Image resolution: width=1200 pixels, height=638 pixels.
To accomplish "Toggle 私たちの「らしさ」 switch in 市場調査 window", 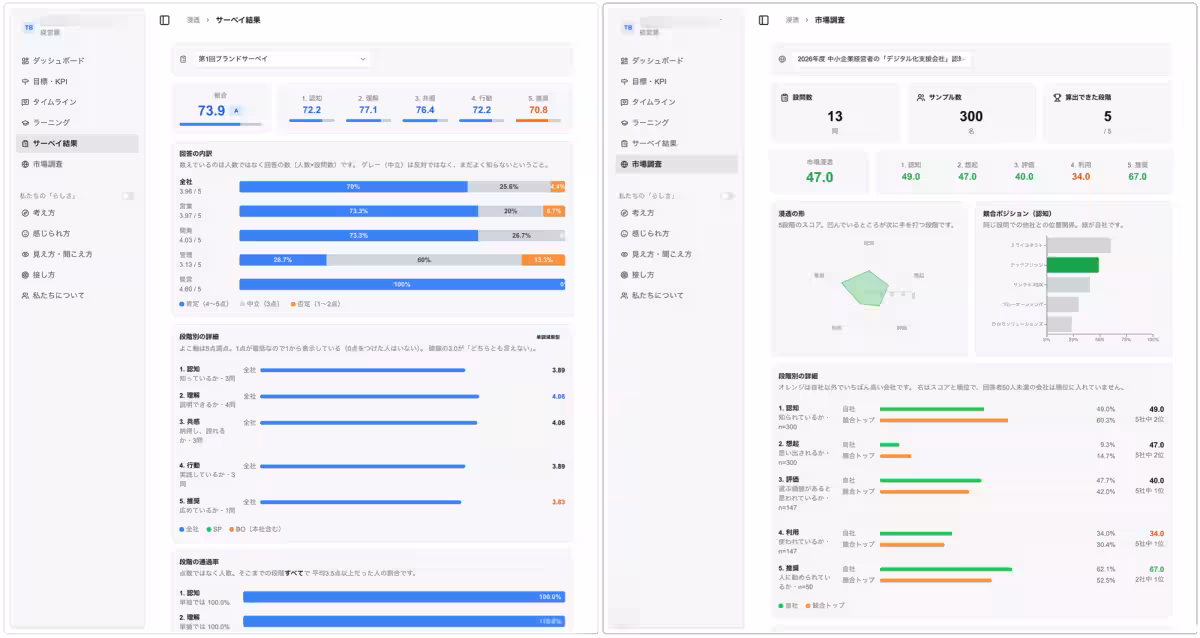I will pyautogui.click(x=727, y=196).
